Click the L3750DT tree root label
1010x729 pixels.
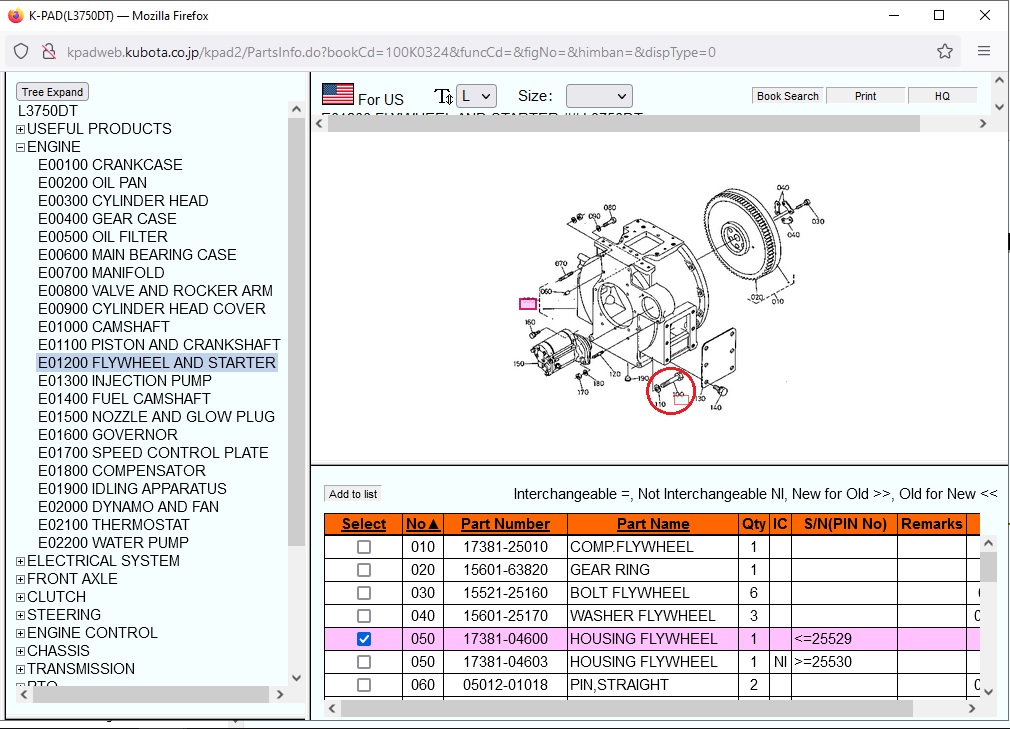pyautogui.click(x=48, y=111)
